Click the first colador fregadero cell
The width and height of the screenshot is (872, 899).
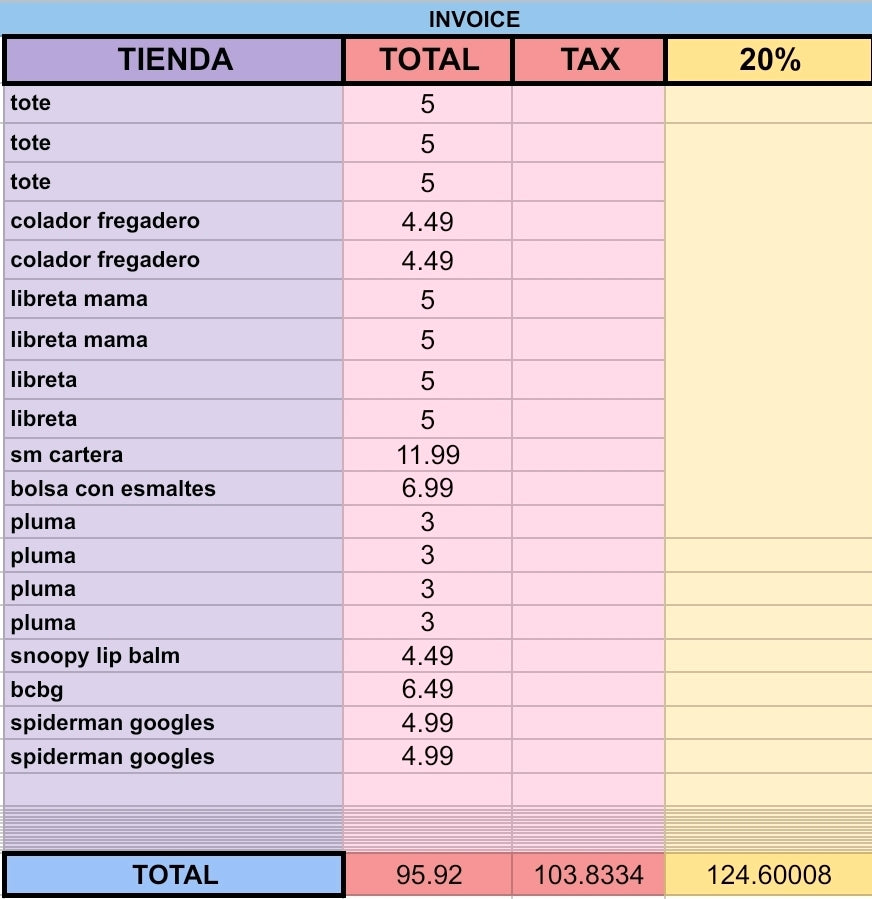(174, 220)
